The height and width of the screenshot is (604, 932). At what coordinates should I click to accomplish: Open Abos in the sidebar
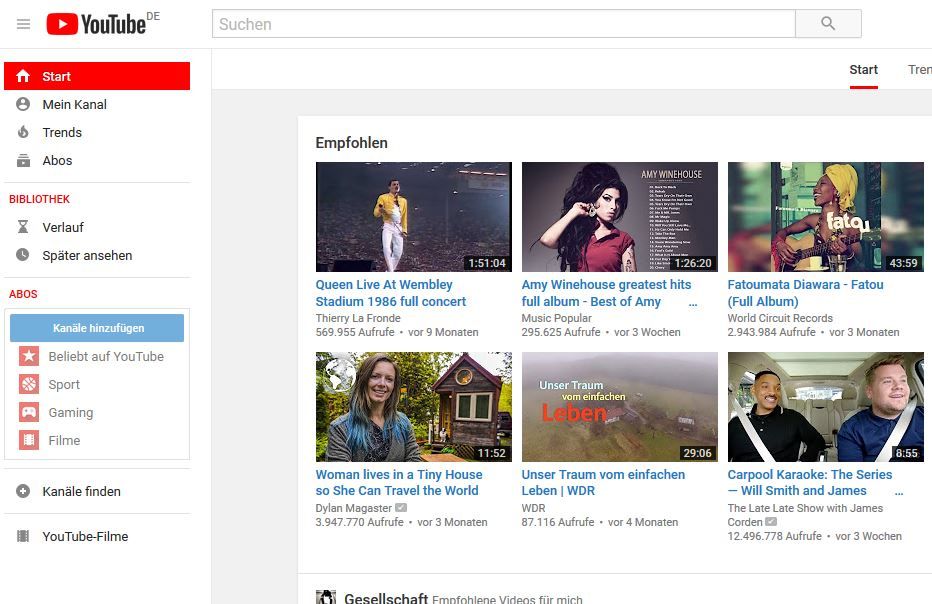click(x=97, y=161)
